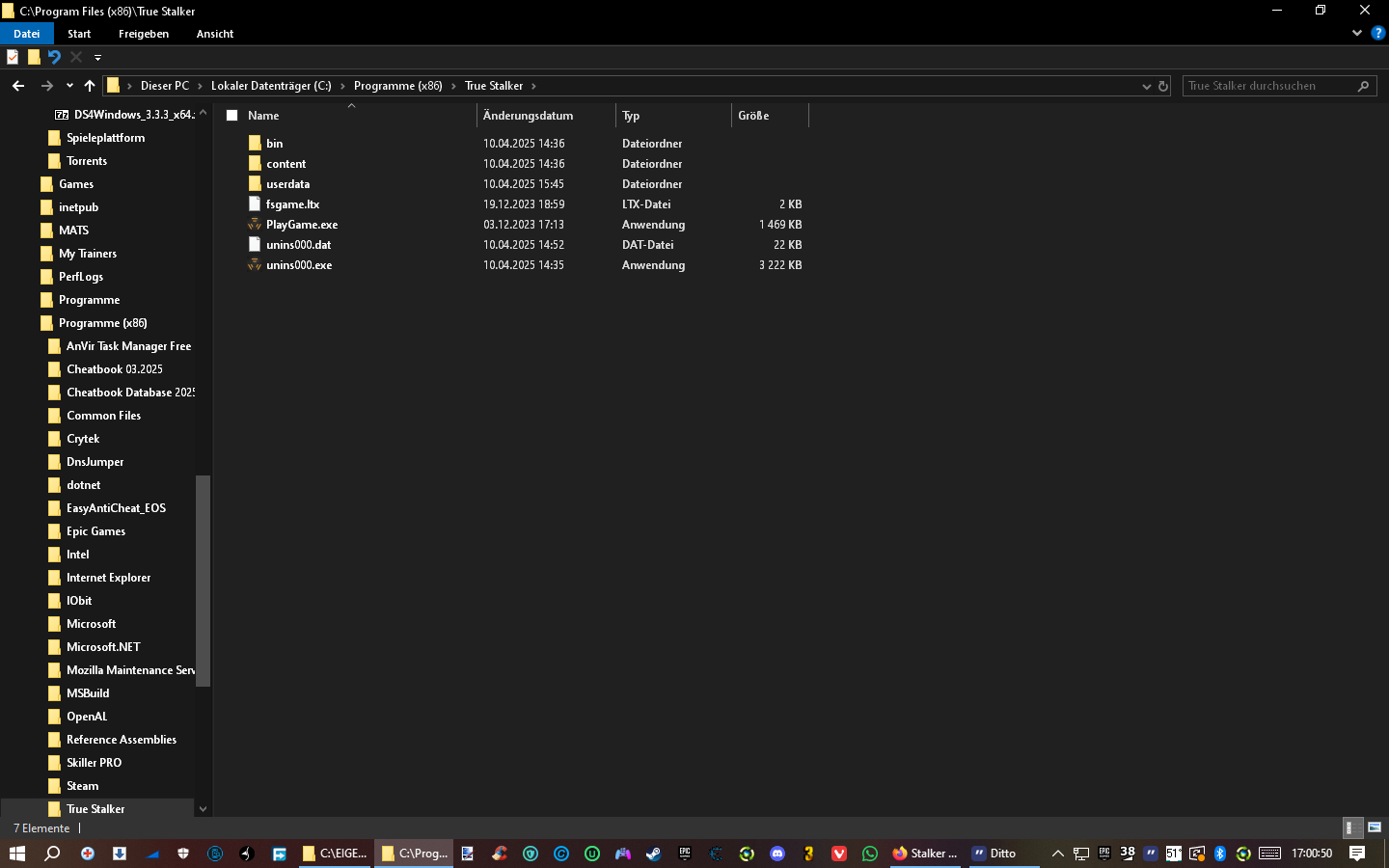1389x868 pixels.
Task: Select the PlayGame.exe application
Action: 302,225
